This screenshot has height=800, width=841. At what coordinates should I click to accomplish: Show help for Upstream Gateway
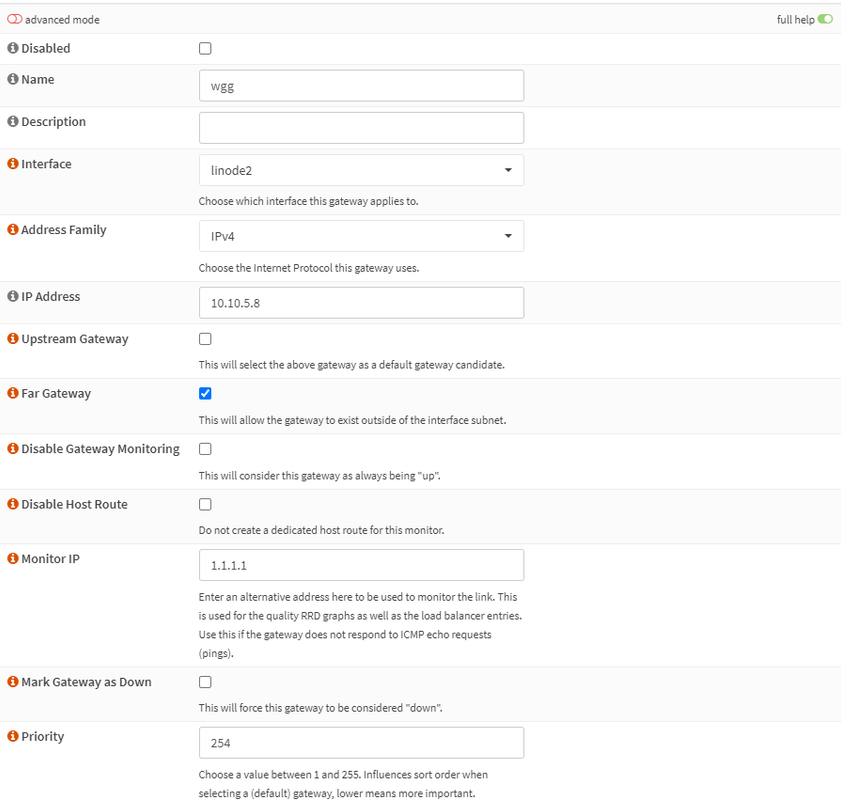click(13, 339)
